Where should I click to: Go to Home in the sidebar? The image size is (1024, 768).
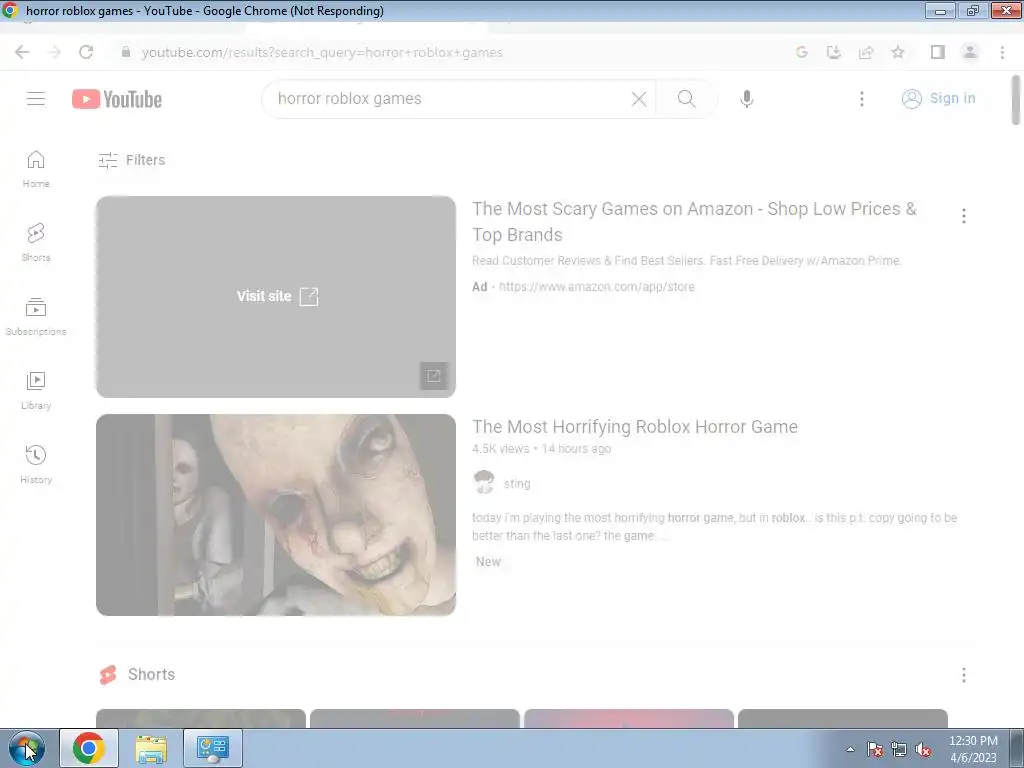(x=36, y=169)
